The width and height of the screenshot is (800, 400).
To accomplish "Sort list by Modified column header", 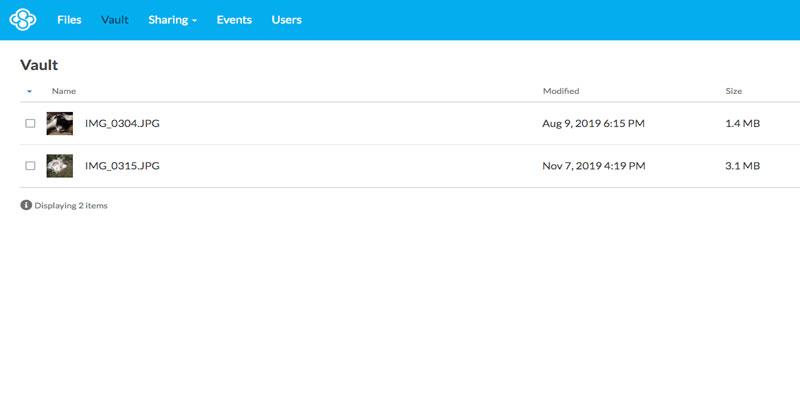I will [561, 91].
